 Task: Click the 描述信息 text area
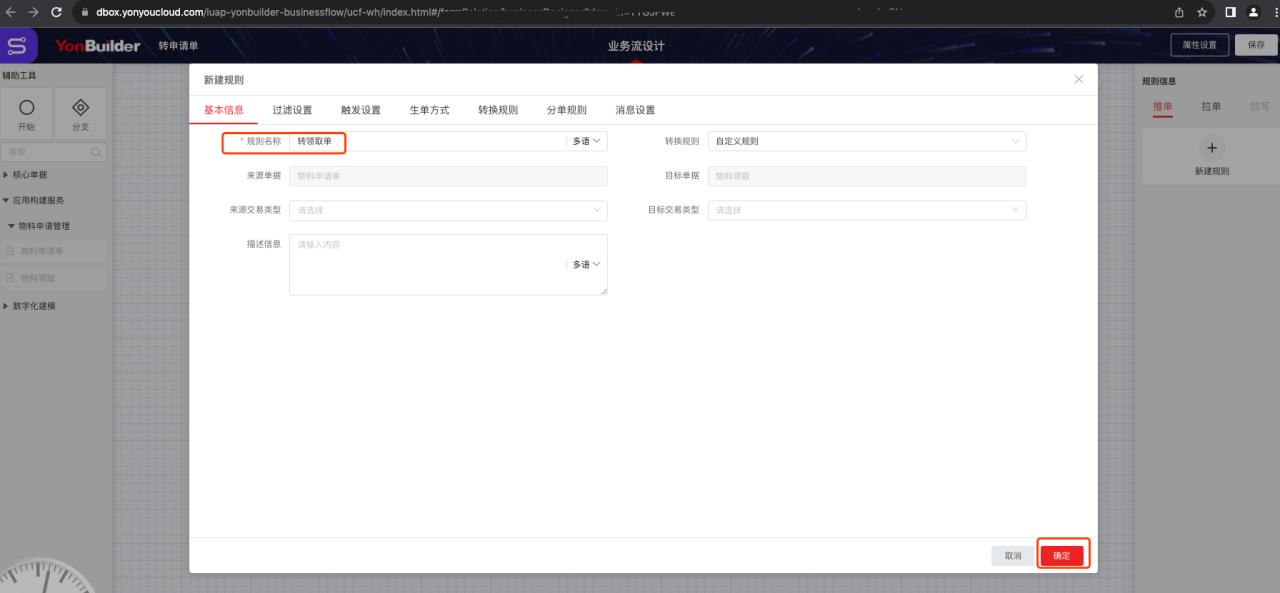448,265
